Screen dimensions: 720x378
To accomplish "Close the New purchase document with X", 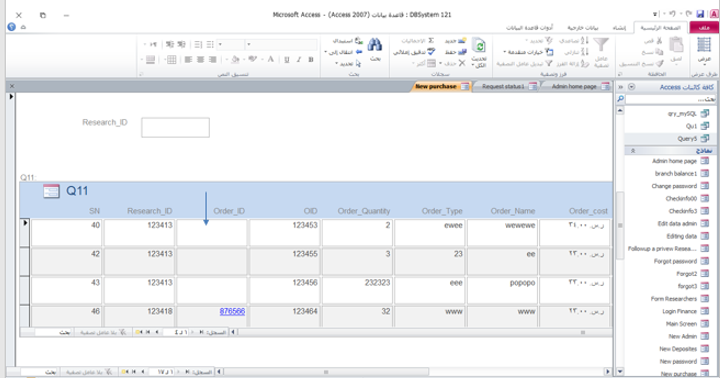I will (12, 86).
